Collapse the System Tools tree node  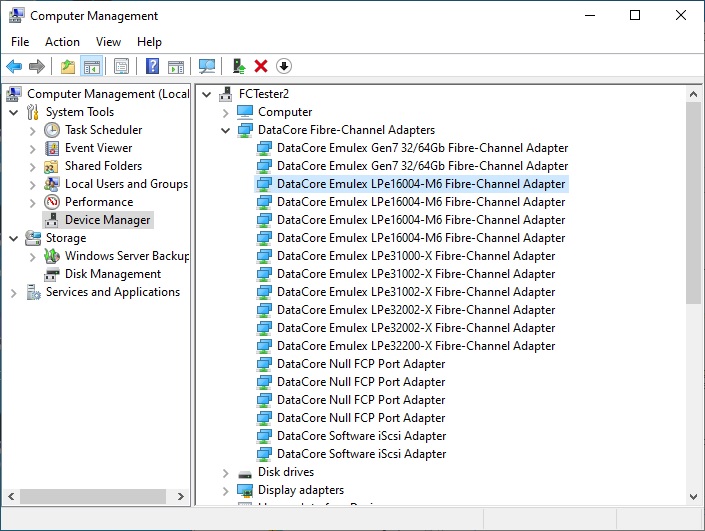tap(14, 112)
